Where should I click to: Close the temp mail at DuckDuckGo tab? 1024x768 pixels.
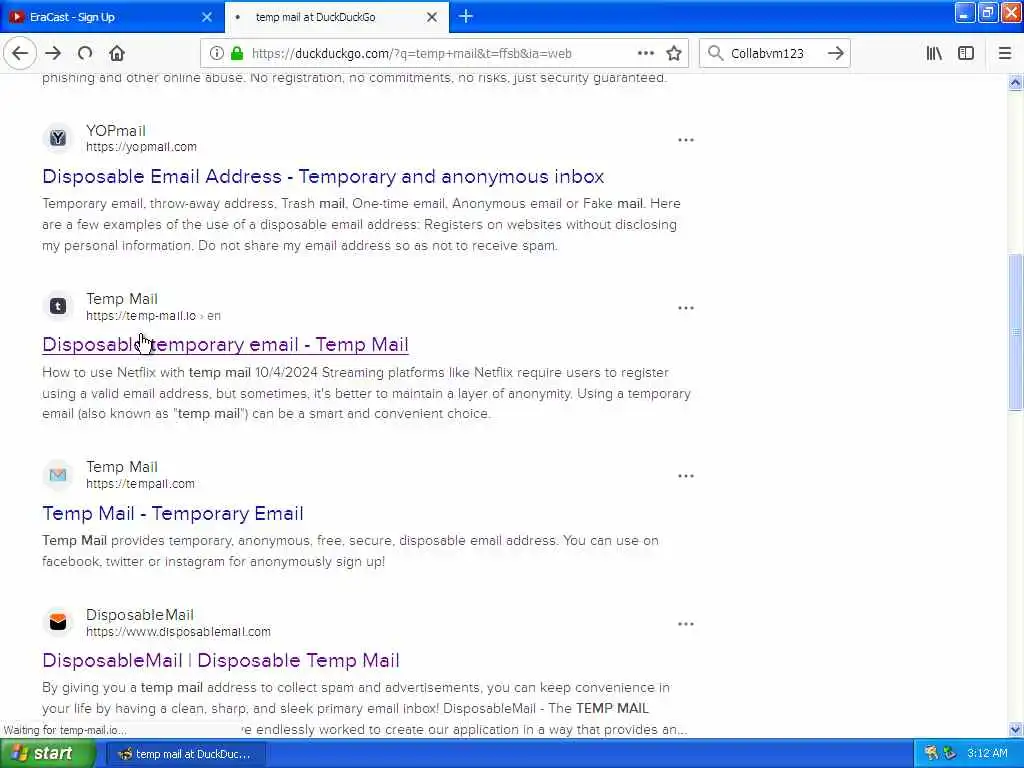coord(432,17)
